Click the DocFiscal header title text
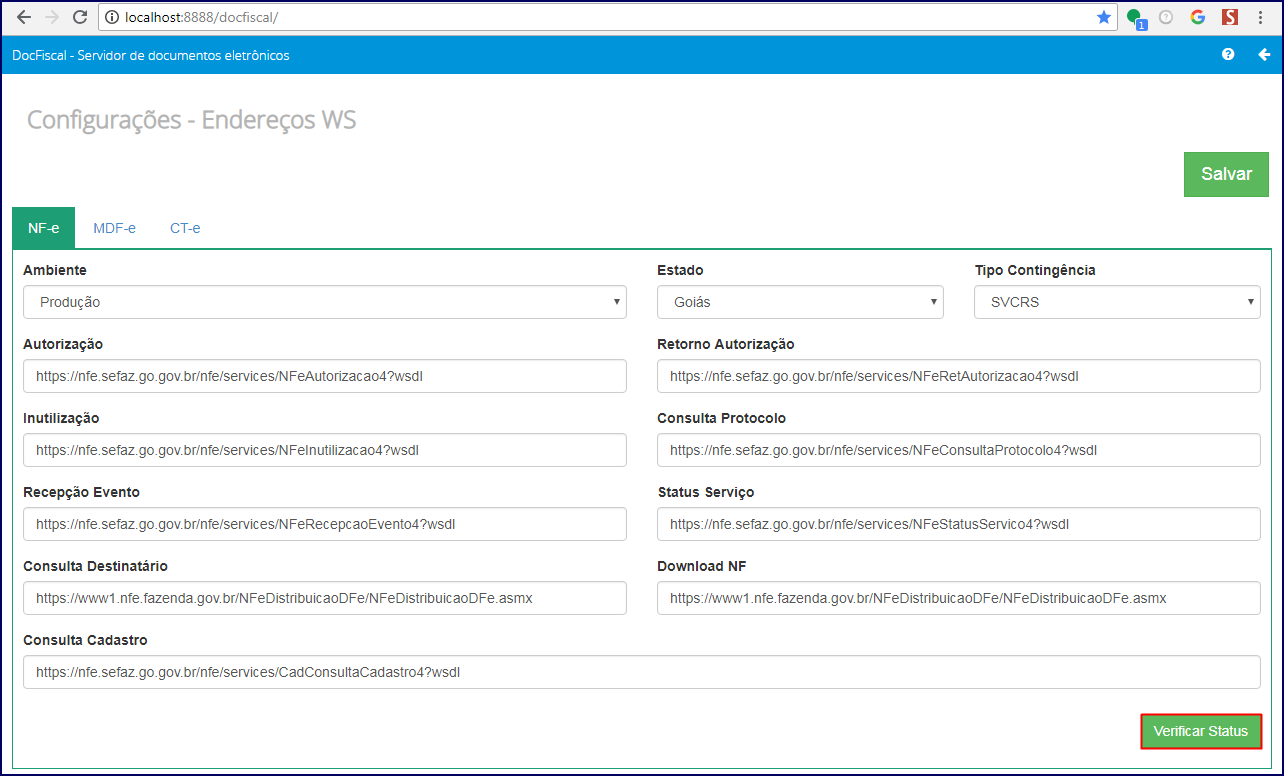Viewport: 1284px width, 776px height. [151, 55]
